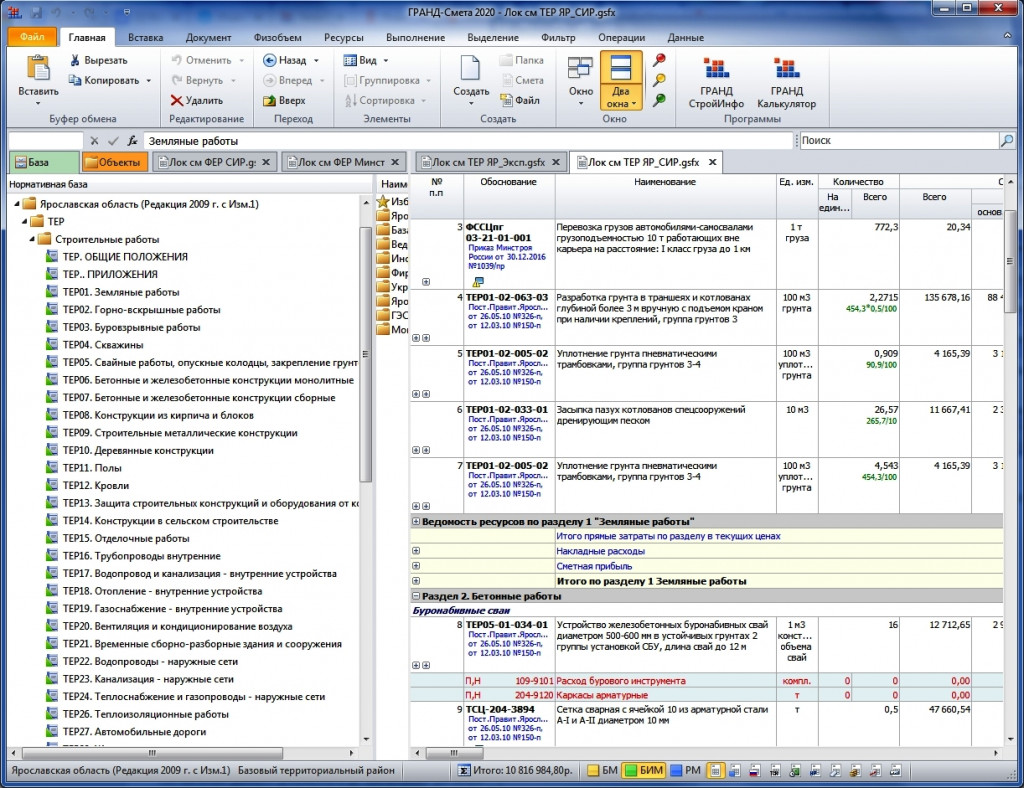Close the Лок см ТЕР ЯР_СИР.gsfx tab

(x=712, y=162)
